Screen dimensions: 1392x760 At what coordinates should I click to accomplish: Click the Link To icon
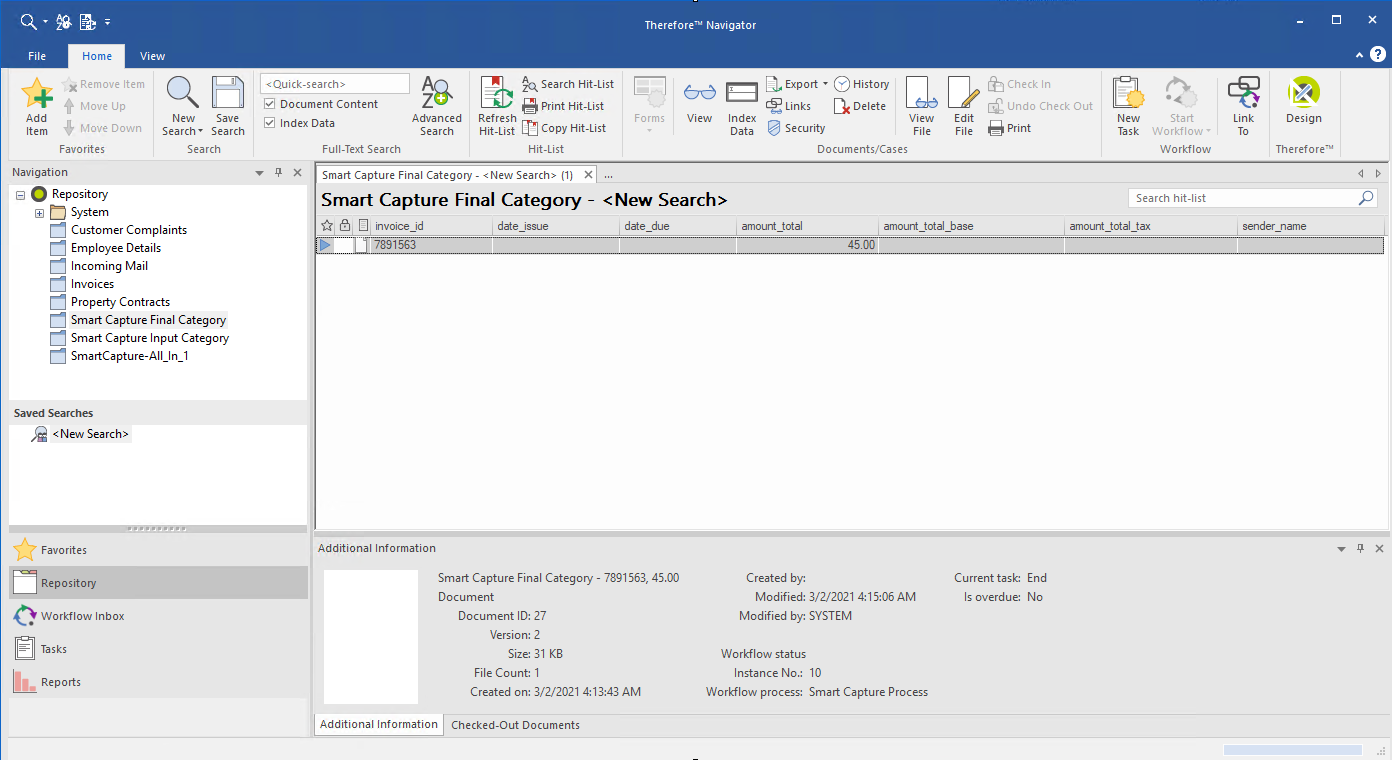coord(1243,94)
